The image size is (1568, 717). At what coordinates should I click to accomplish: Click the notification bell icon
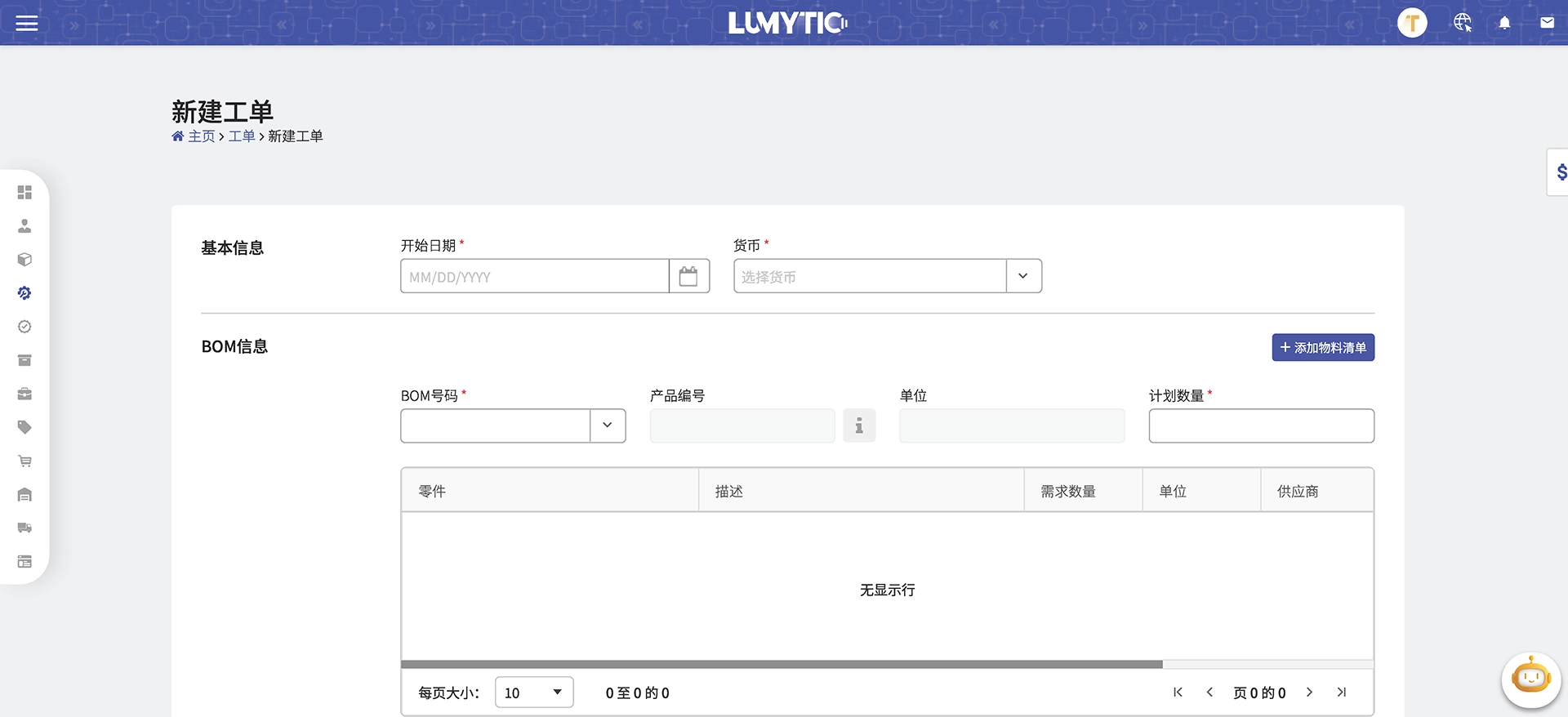pos(1504,23)
